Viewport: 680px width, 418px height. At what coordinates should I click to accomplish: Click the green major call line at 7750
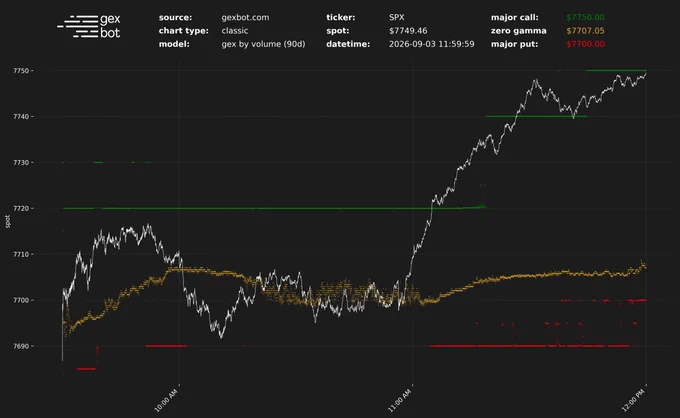[x=616, y=70]
